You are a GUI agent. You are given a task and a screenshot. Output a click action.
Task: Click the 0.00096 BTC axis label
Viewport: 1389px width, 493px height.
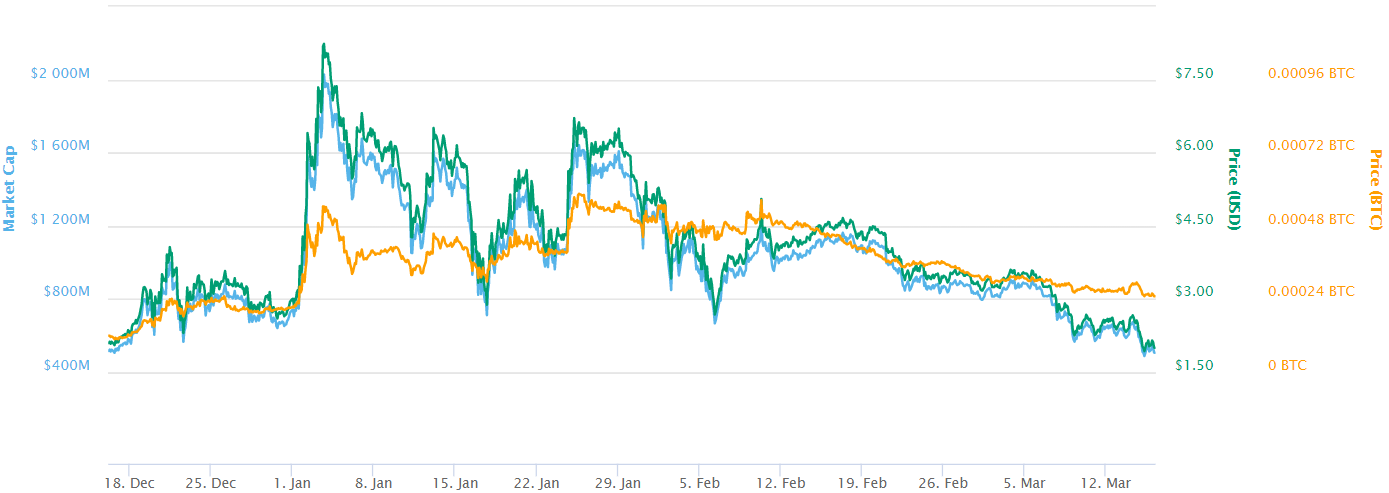[1311, 74]
